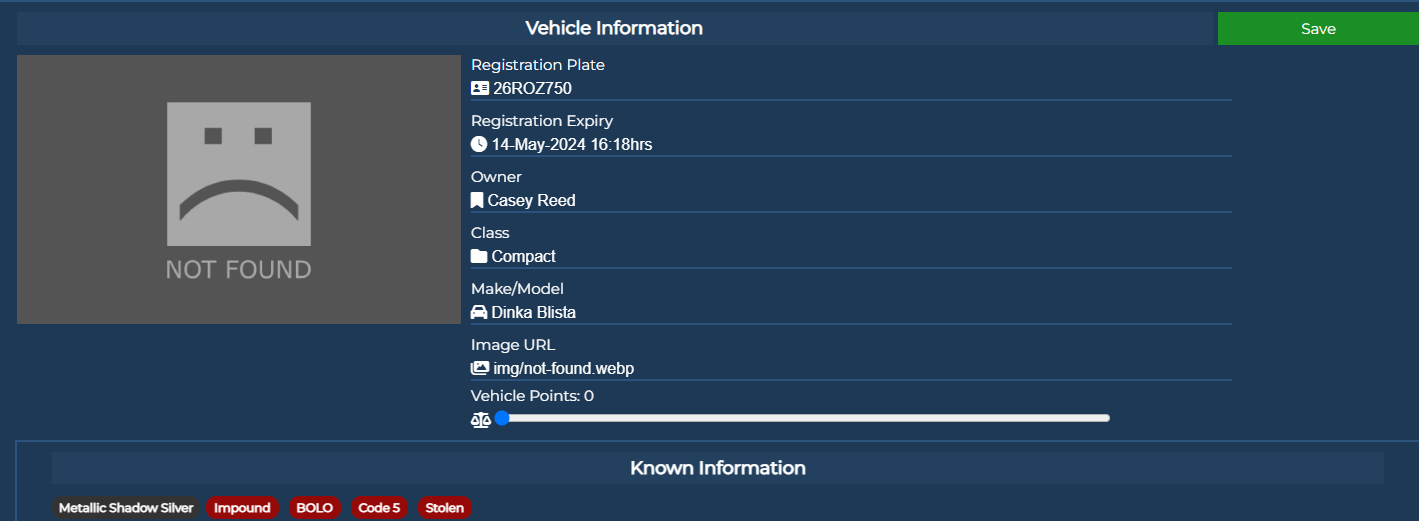Click the bookmark icon beside Casey Reed
1419x521 pixels.
[477, 200]
